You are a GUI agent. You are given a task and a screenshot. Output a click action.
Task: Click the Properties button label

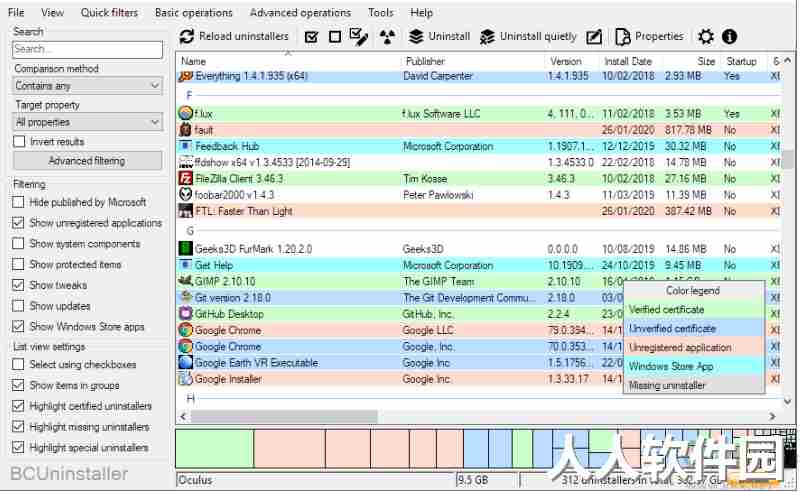659,36
